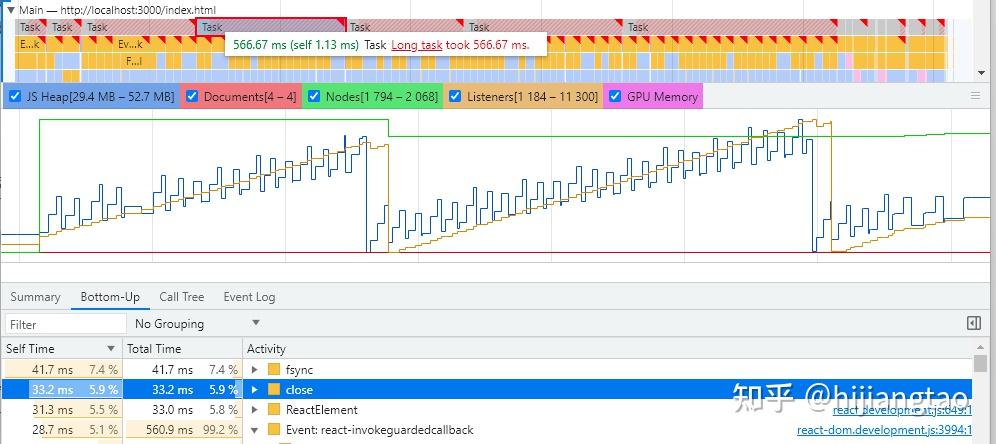Toggle the Listeners checkbox

click(x=455, y=97)
